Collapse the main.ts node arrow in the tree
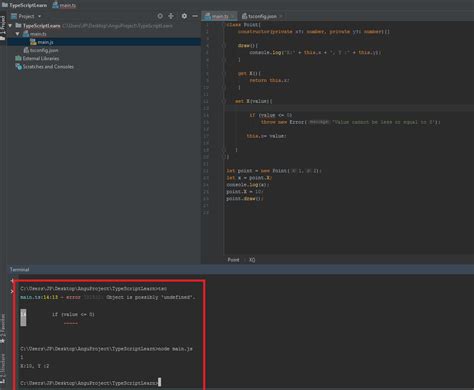This screenshot has height=390, width=474. [18, 34]
